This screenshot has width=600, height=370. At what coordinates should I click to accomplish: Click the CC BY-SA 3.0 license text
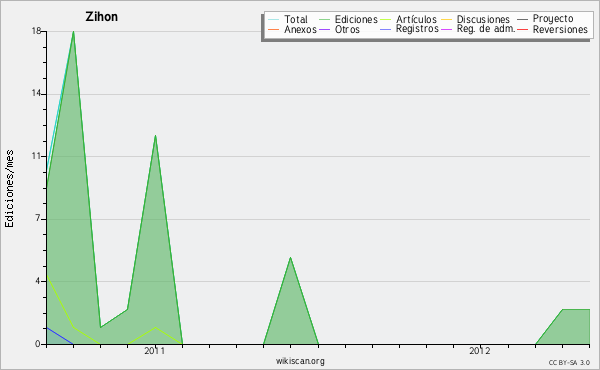[569, 362]
